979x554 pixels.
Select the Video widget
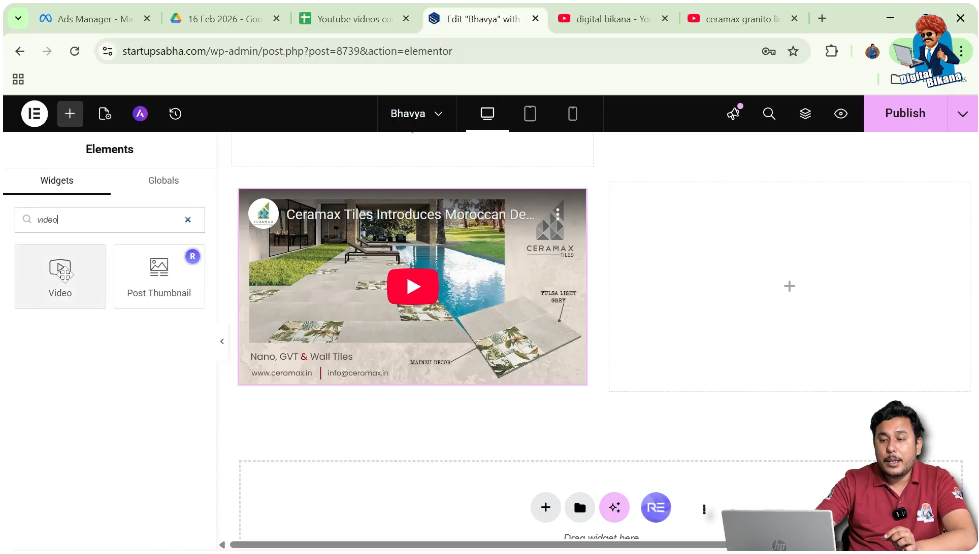tap(60, 277)
